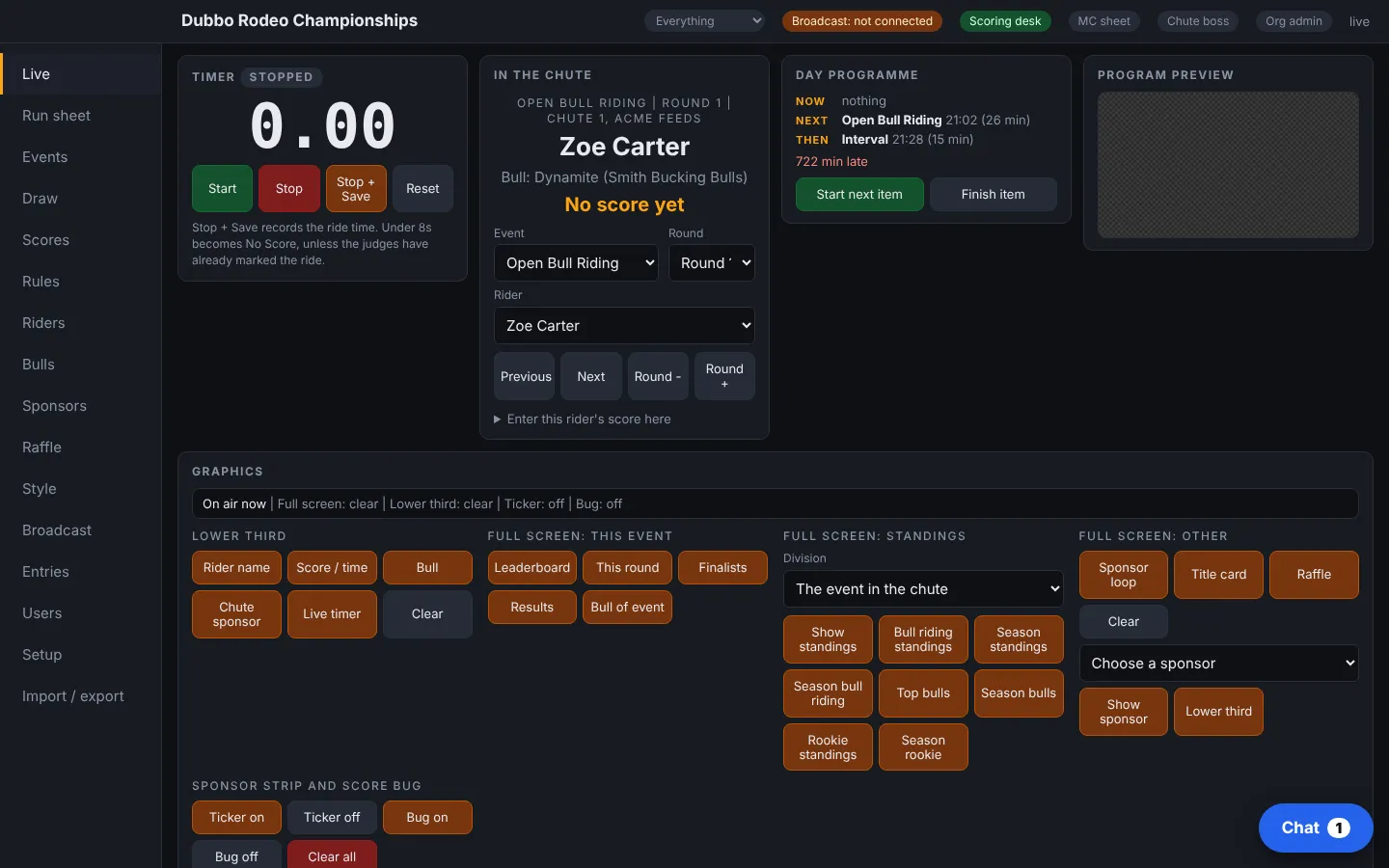Turn the Ticker on
This screenshot has height=868, width=1389.
tap(236, 818)
